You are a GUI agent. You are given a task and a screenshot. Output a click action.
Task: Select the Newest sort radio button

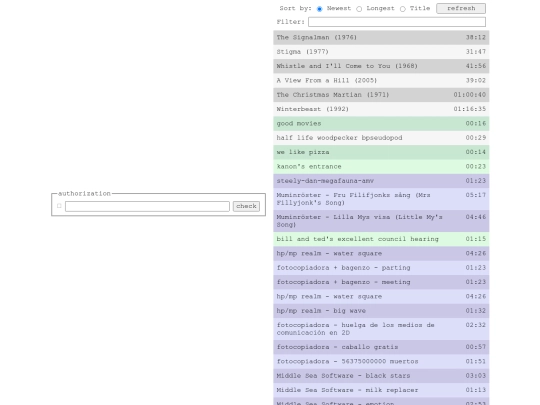click(x=320, y=9)
